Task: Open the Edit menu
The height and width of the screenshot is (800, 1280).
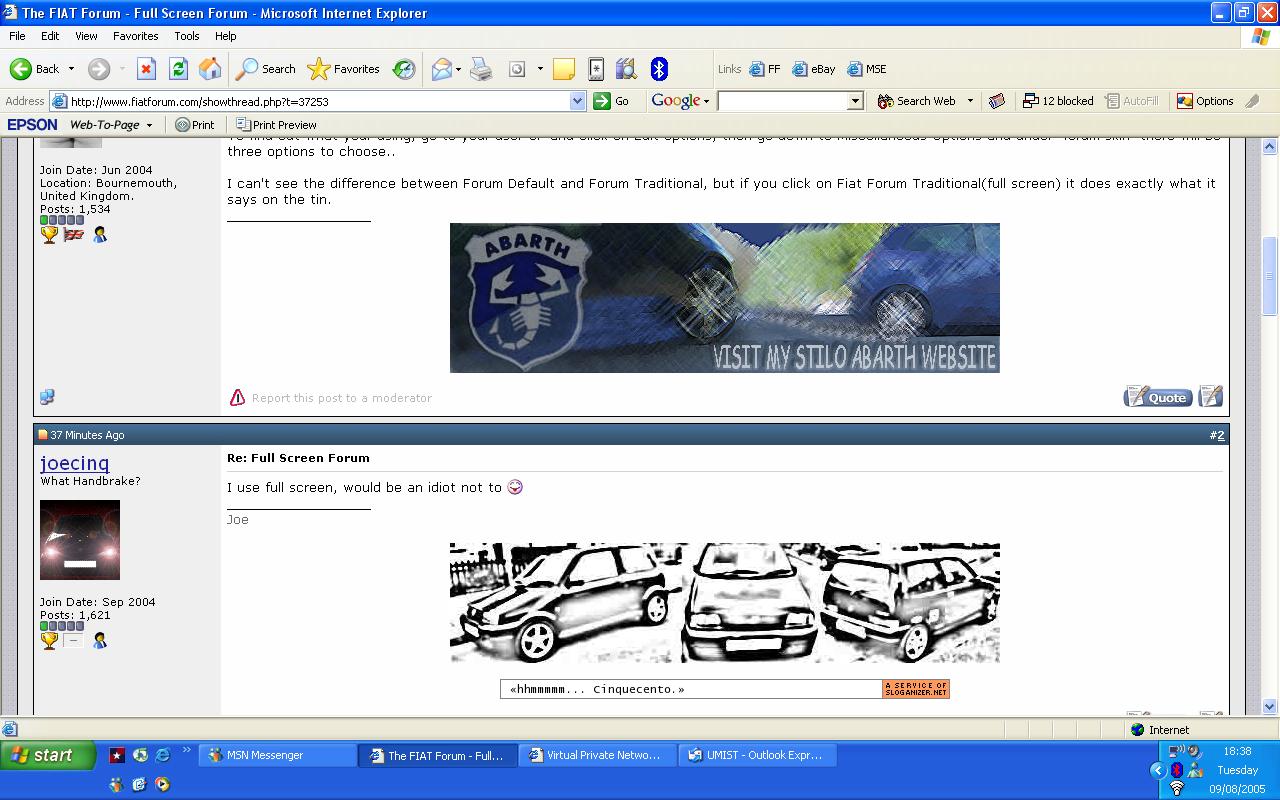Action: click(50, 36)
